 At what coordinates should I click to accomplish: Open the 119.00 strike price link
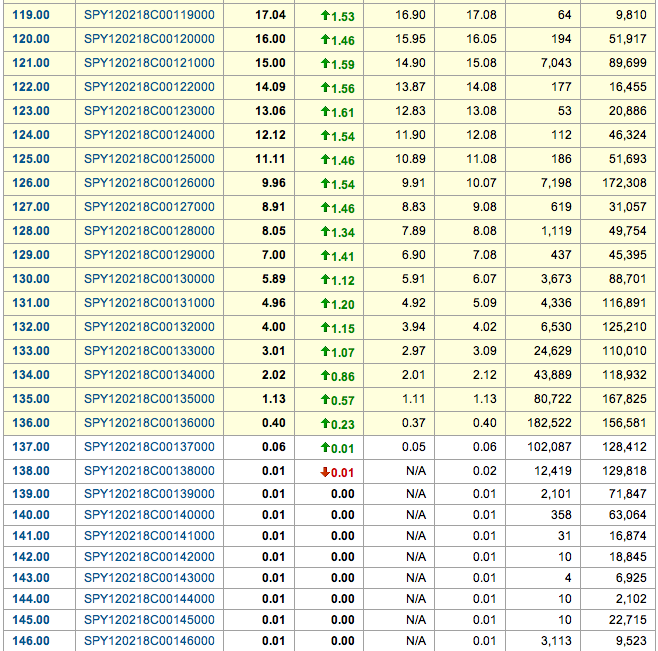tap(31, 15)
